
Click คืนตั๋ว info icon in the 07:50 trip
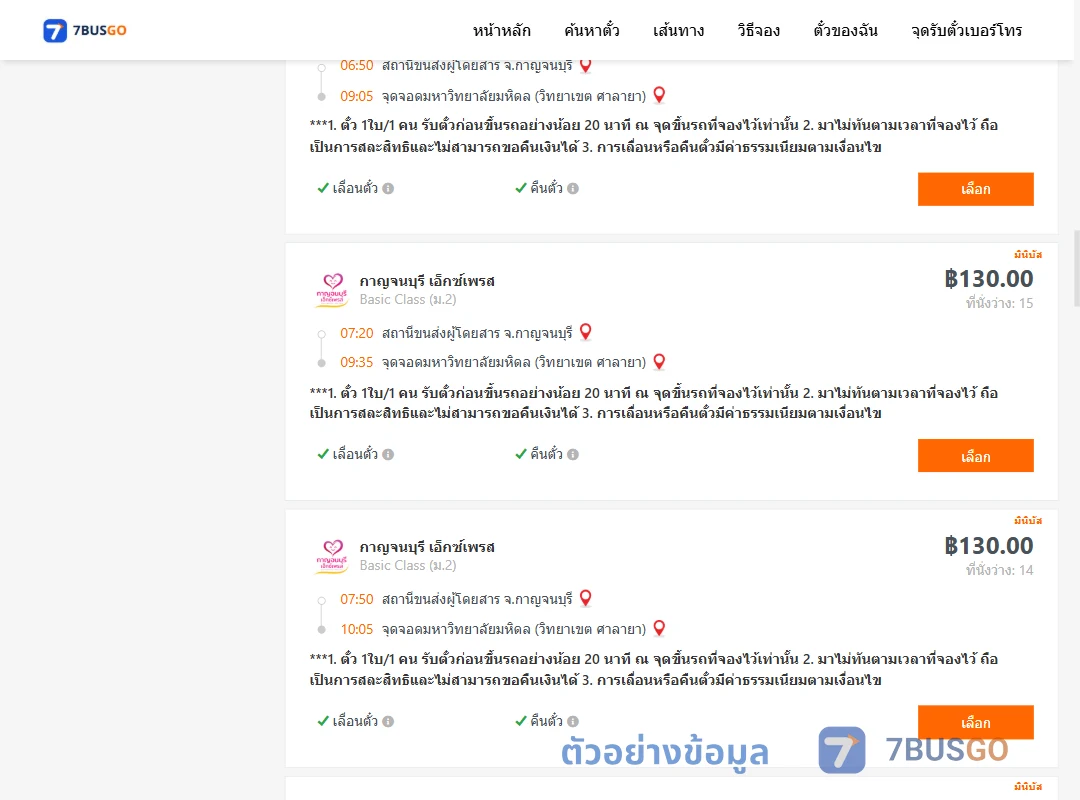click(573, 721)
